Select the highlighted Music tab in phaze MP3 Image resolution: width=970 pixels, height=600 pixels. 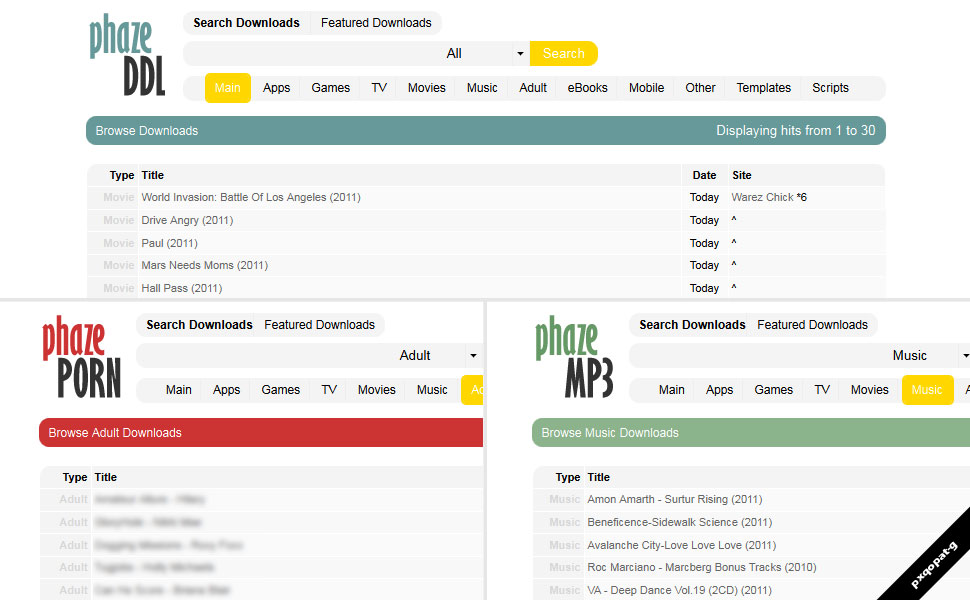click(927, 390)
